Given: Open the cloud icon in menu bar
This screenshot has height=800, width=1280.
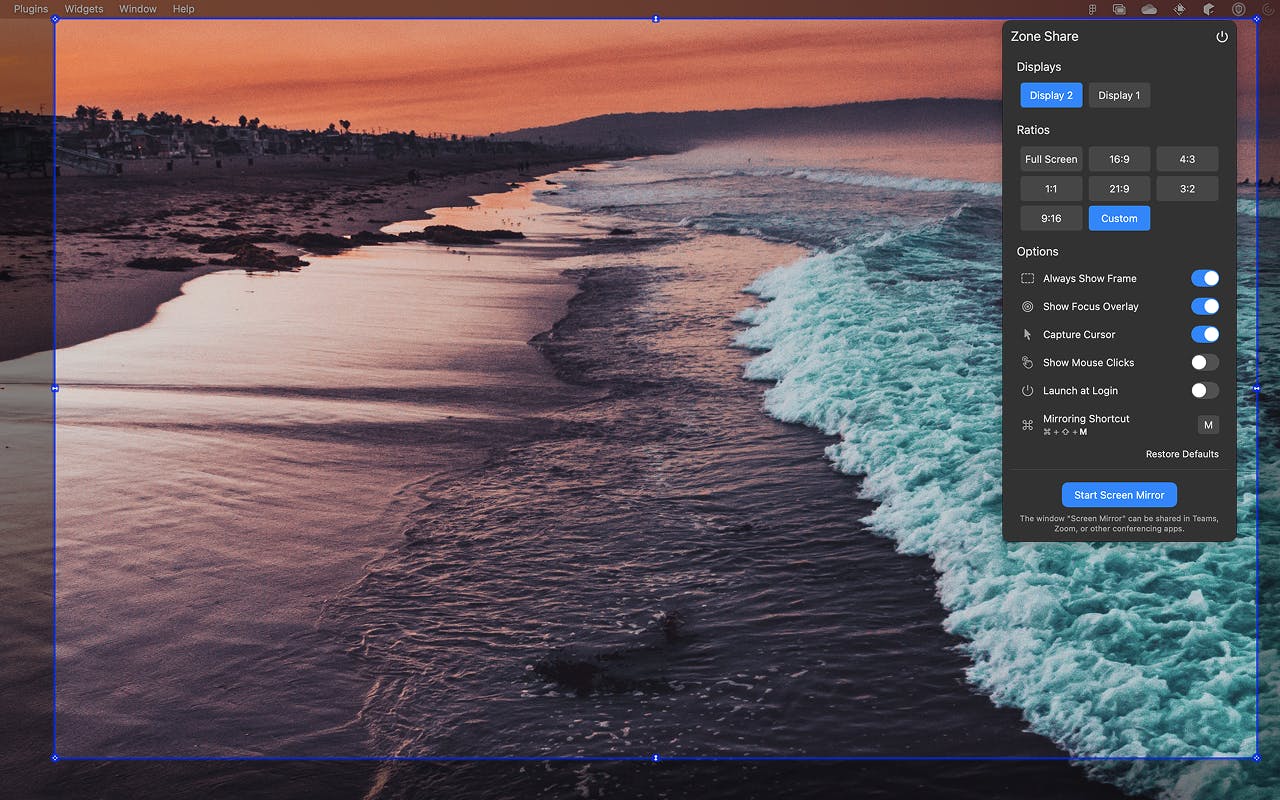Looking at the screenshot, I should [1149, 9].
